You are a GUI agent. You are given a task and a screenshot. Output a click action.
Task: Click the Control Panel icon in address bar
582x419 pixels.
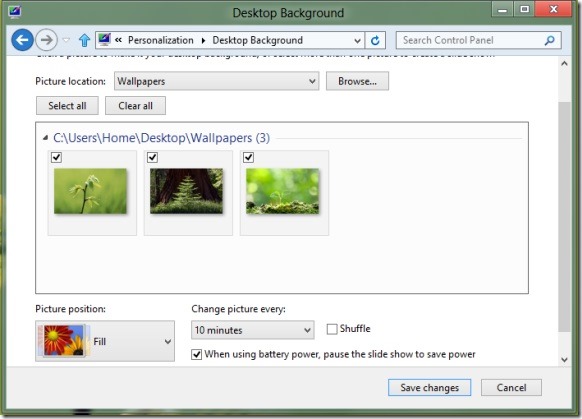click(104, 39)
